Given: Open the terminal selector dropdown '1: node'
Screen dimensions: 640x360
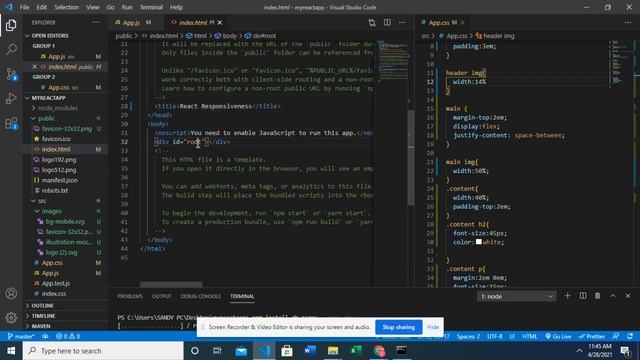Looking at the screenshot, I should [x=516, y=296].
